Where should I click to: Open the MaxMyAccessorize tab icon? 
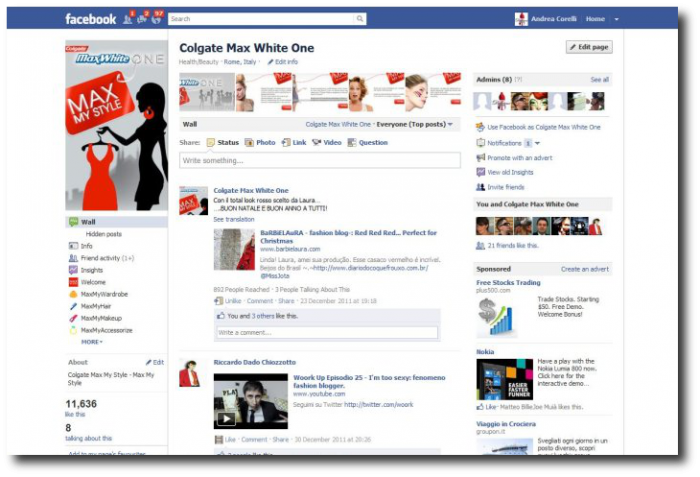73,330
